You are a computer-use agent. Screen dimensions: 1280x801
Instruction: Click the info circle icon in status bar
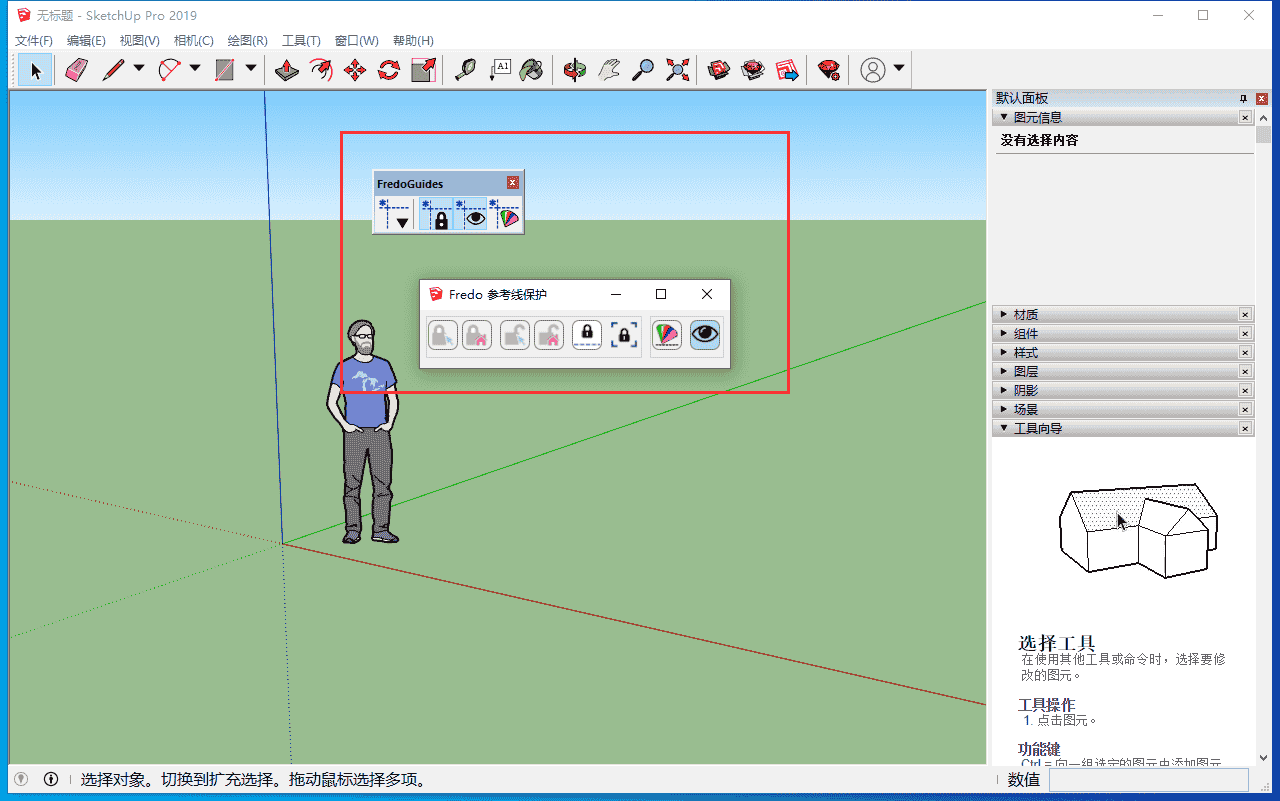[51, 779]
